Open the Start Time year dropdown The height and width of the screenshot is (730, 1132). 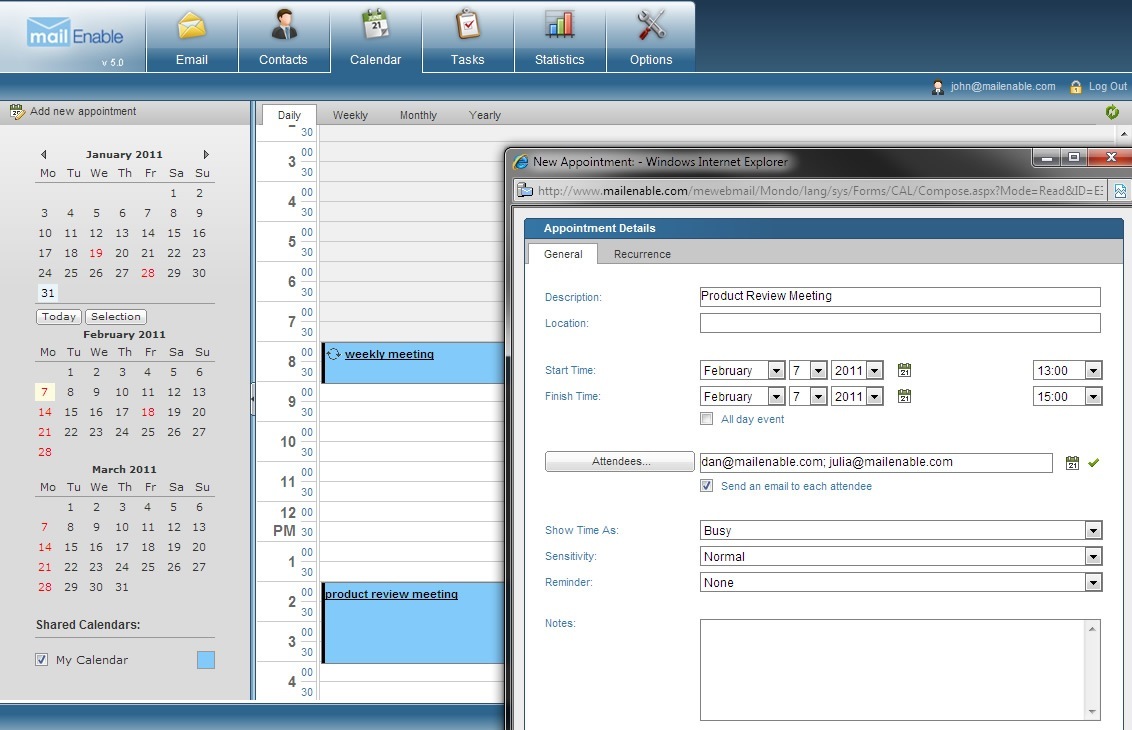click(x=874, y=371)
